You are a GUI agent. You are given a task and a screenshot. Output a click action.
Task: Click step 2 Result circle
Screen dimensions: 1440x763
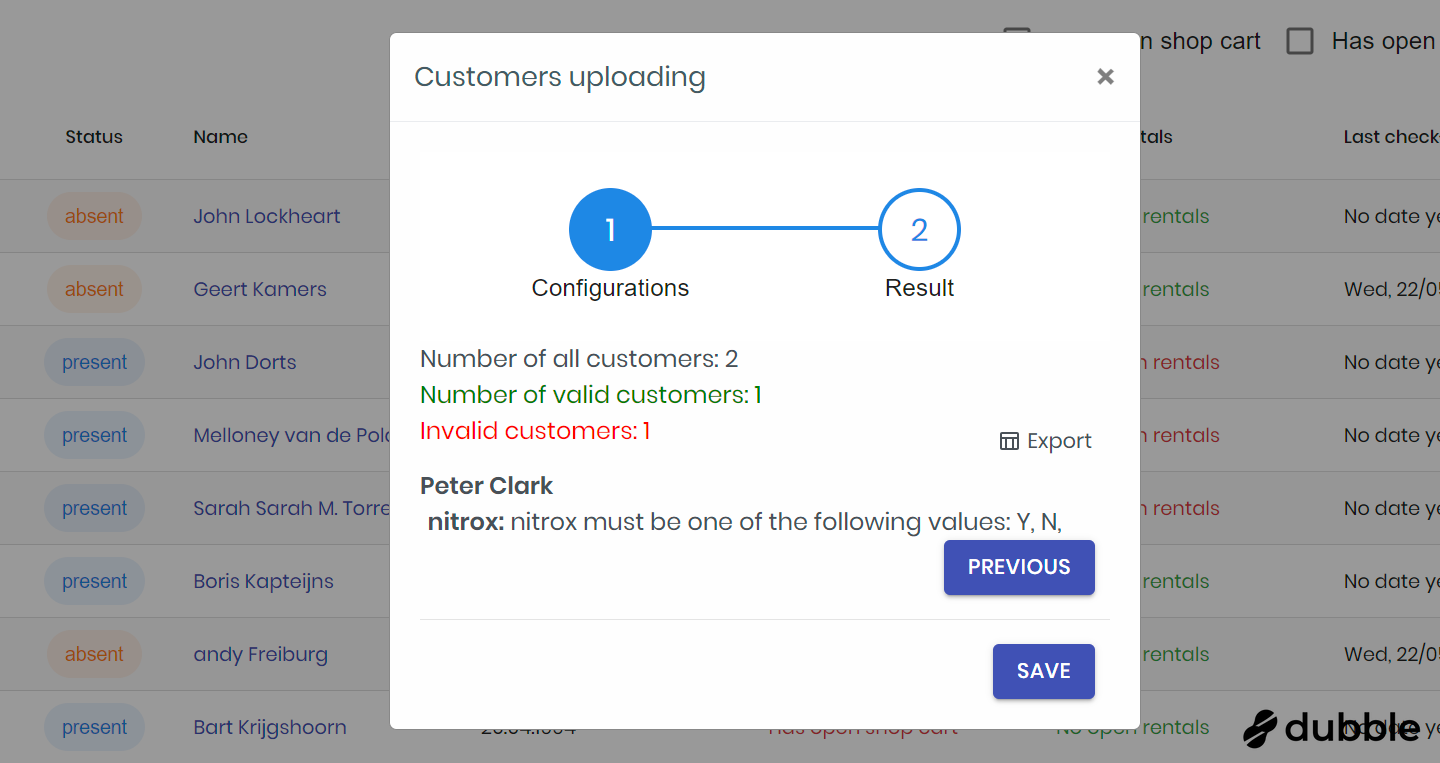tap(919, 230)
